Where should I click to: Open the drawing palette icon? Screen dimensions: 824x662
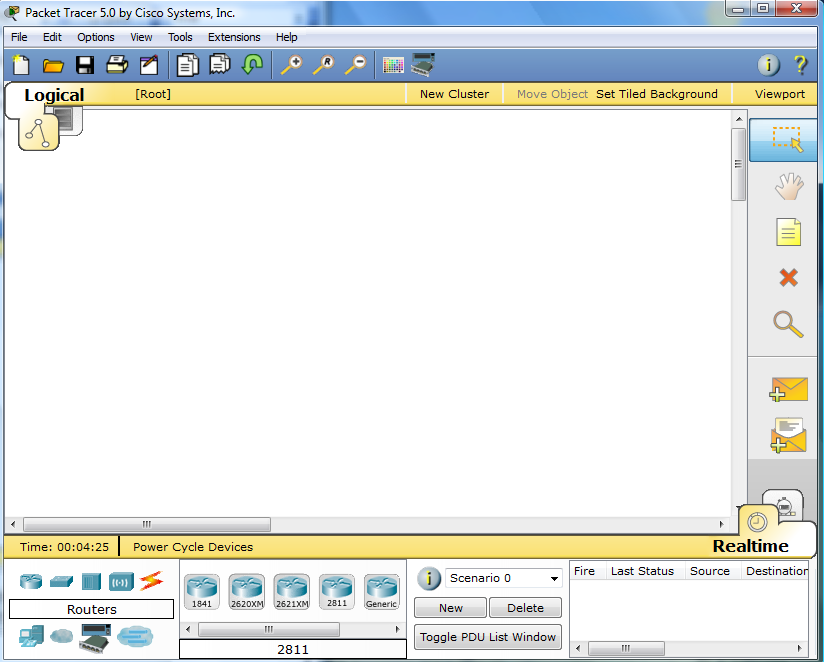[x=393, y=65]
